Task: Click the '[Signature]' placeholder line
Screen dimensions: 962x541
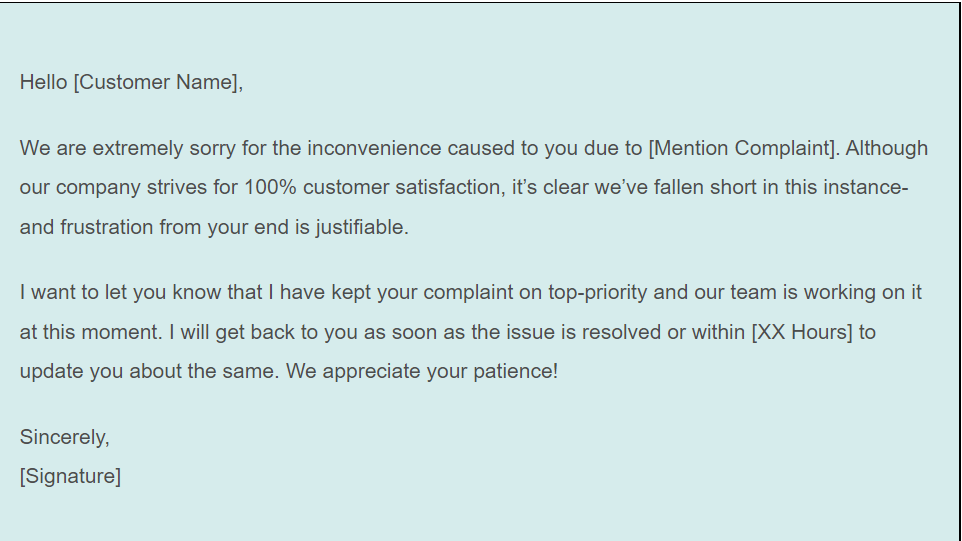Action: 70,477
